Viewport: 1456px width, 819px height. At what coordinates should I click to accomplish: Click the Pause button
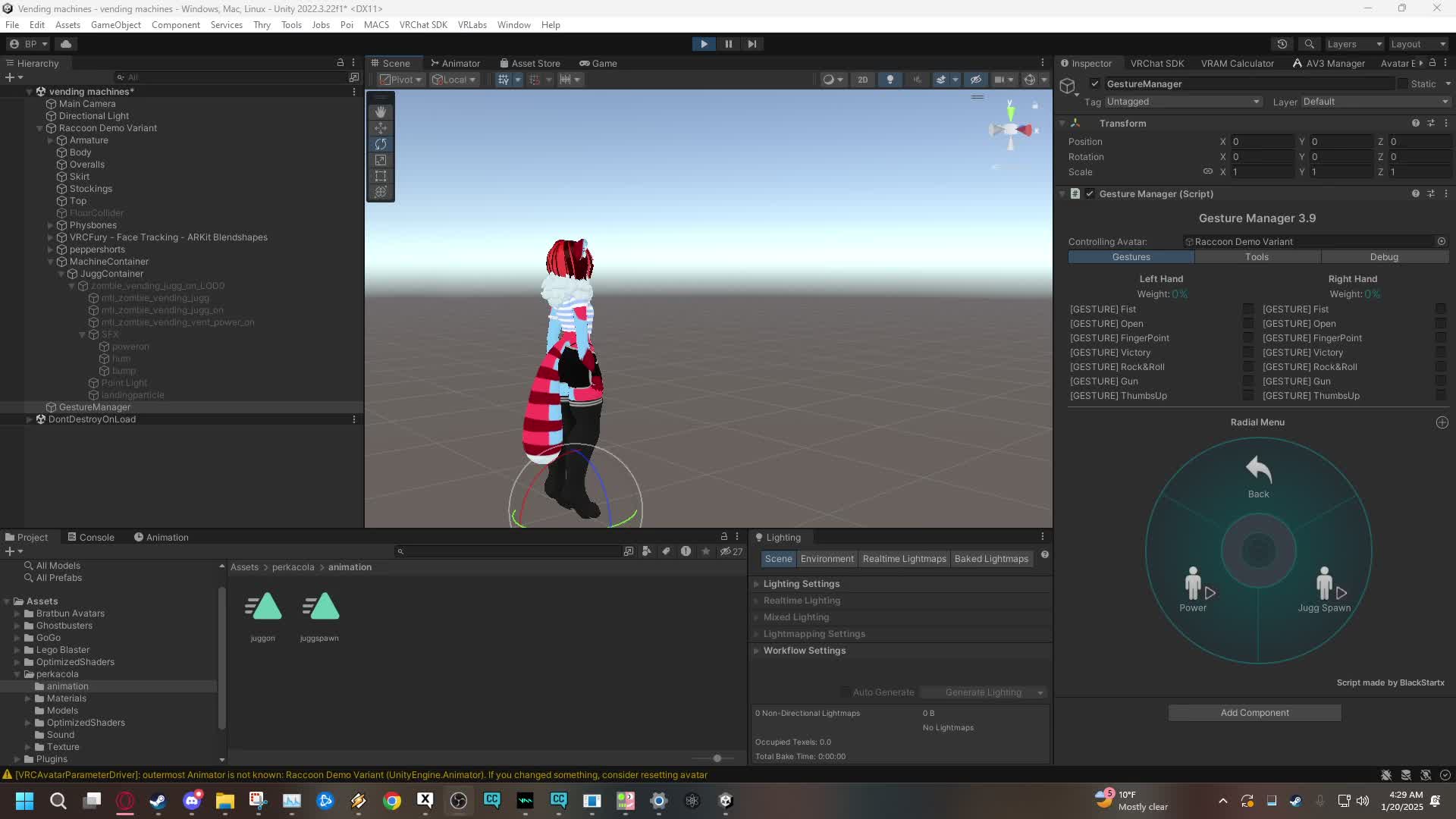coord(728,44)
